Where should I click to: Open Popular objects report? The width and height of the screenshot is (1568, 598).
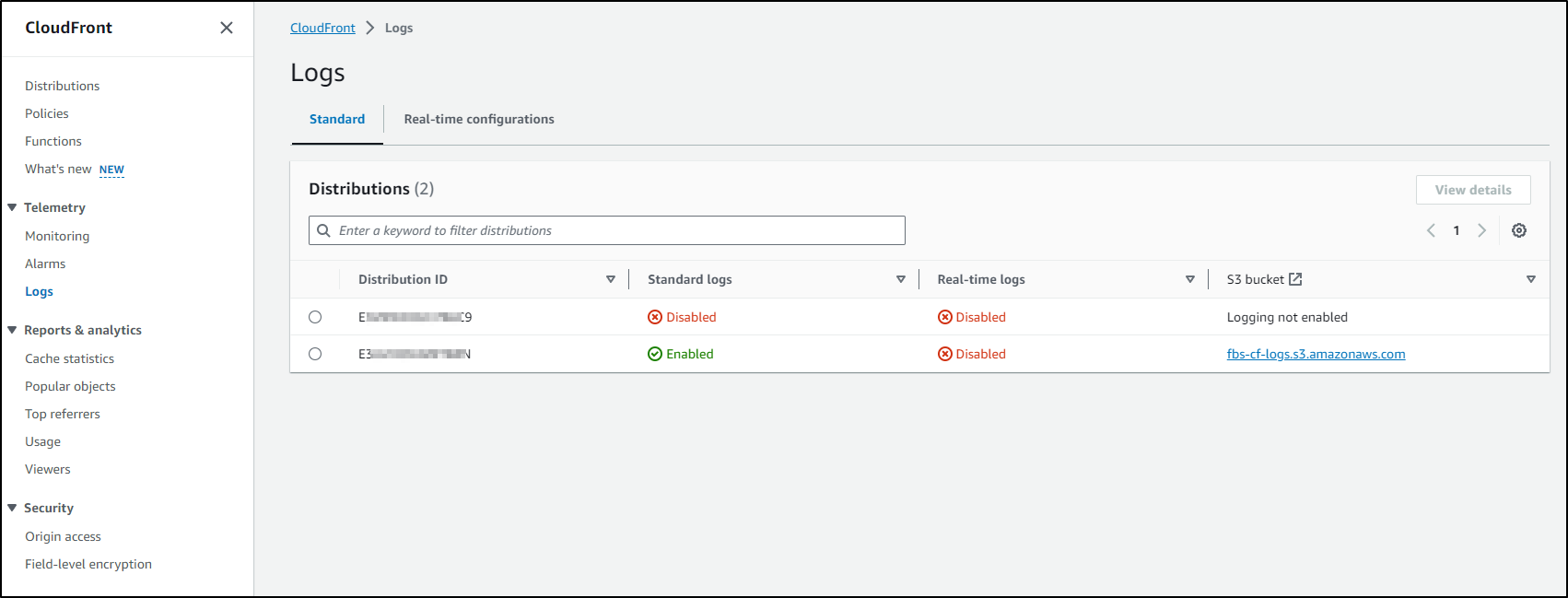(70, 386)
